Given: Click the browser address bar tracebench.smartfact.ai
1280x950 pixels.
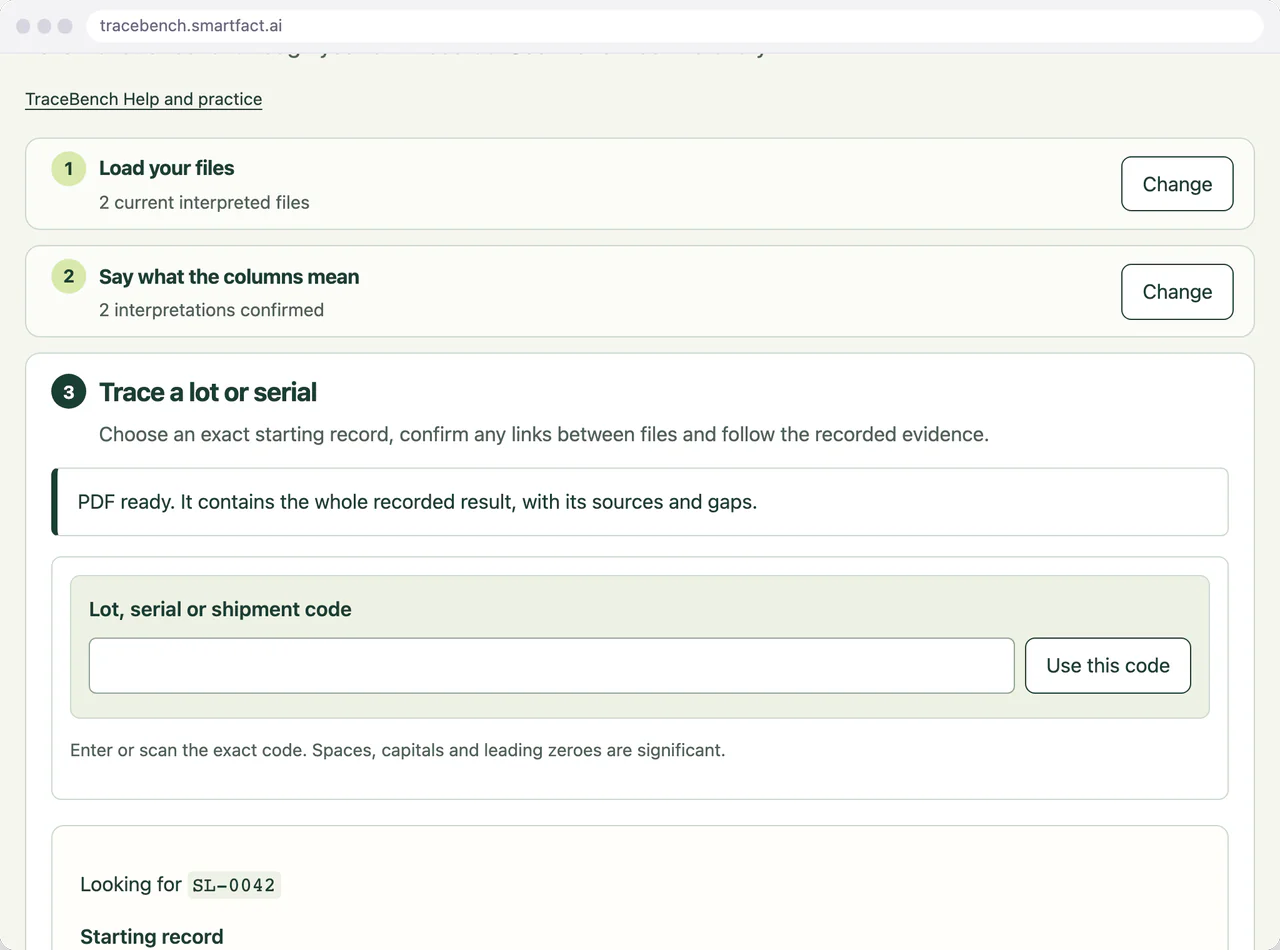Looking at the screenshot, I should pos(674,26).
